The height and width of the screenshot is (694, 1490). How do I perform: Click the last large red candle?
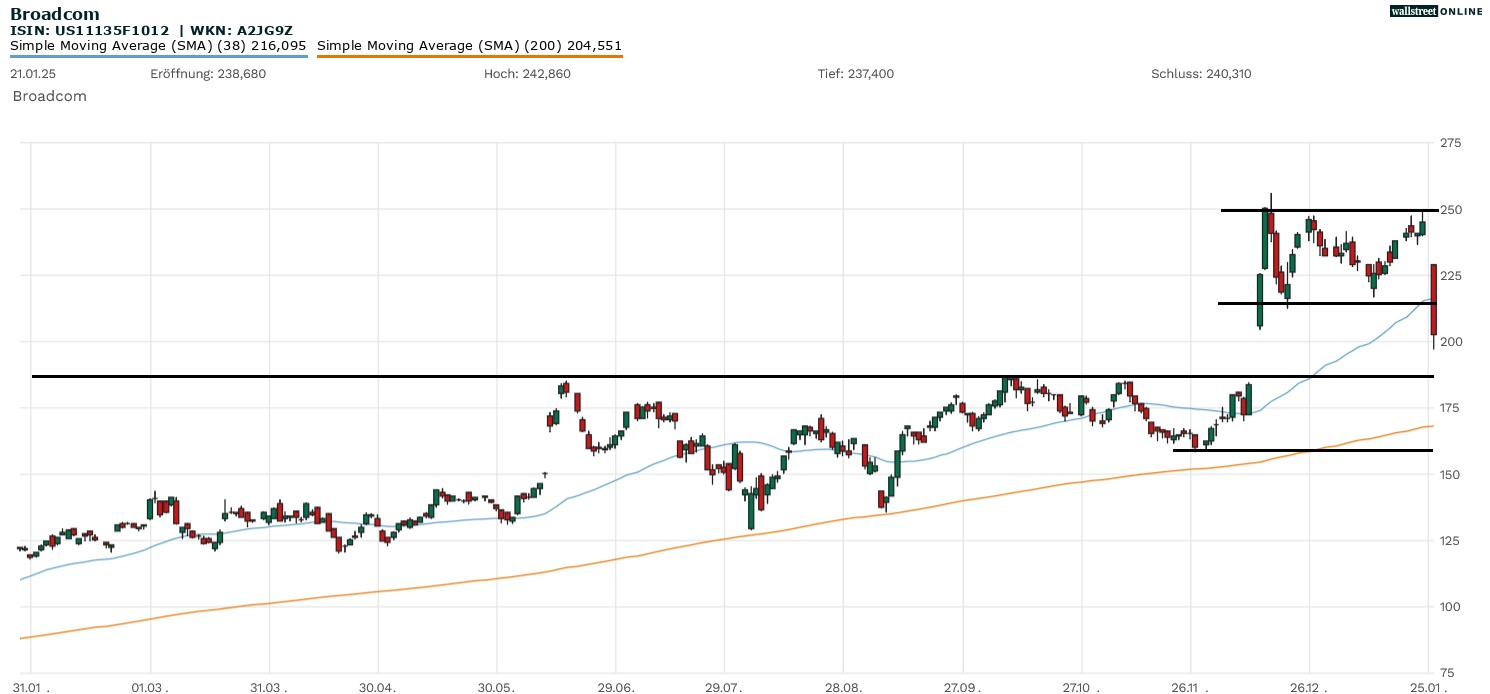[1433, 298]
